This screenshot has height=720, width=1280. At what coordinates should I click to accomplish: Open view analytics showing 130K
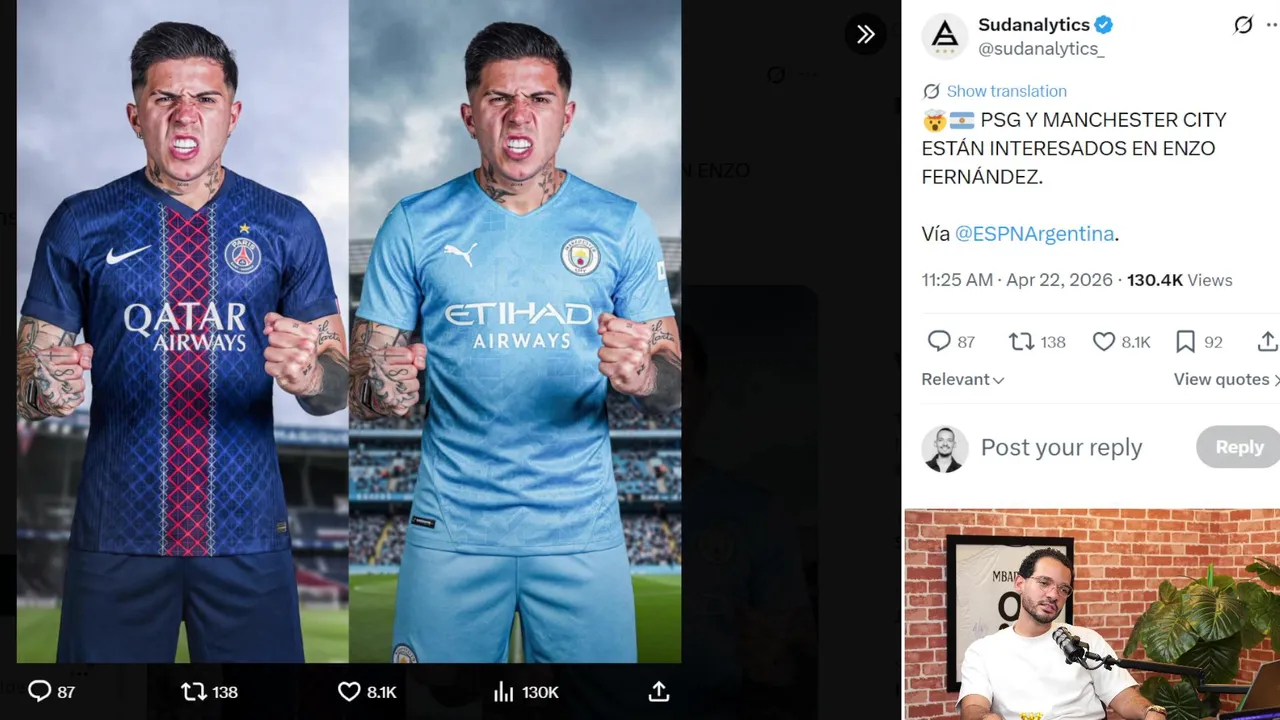[503, 691]
